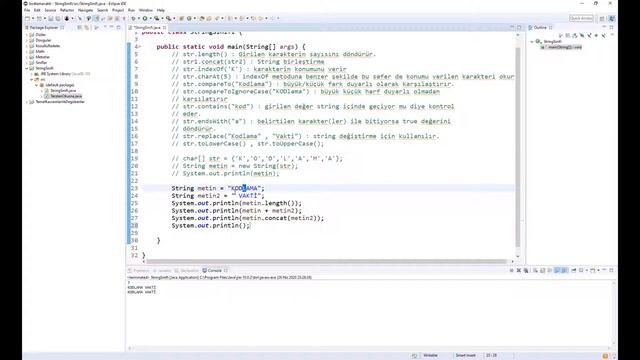The width and height of the screenshot is (640, 360).
Task: Open the Run button dropdown arrow
Action: tap(151, 18)
